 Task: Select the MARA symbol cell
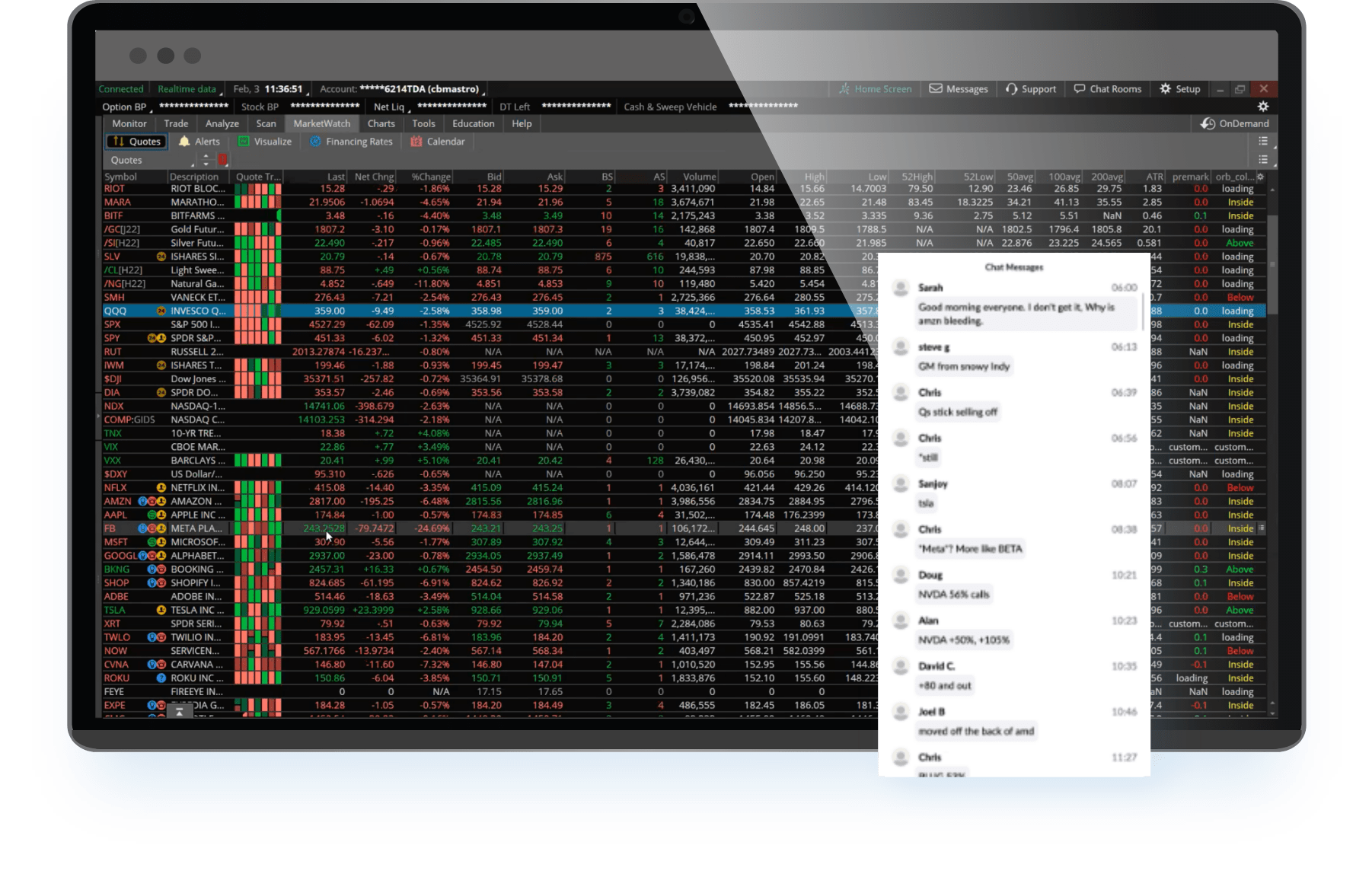(x=117, y=203)
